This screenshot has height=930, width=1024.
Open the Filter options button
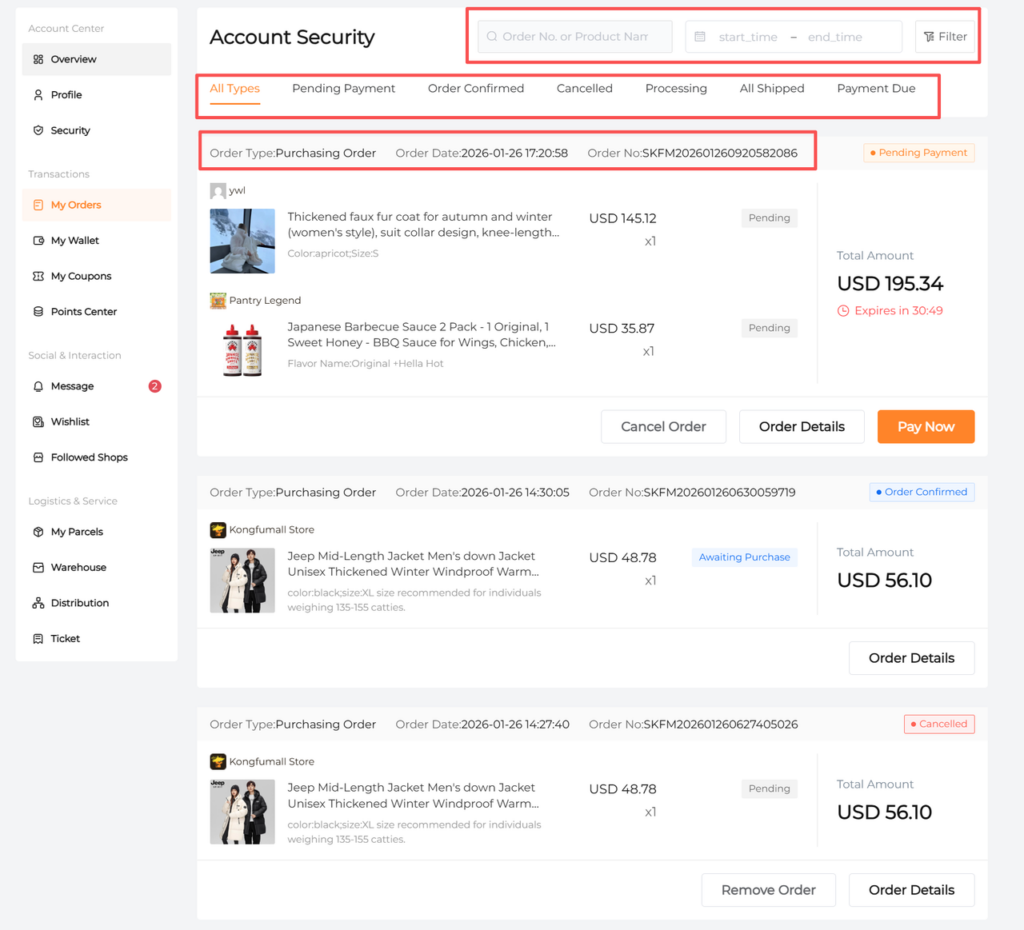(x=944, y=37)
